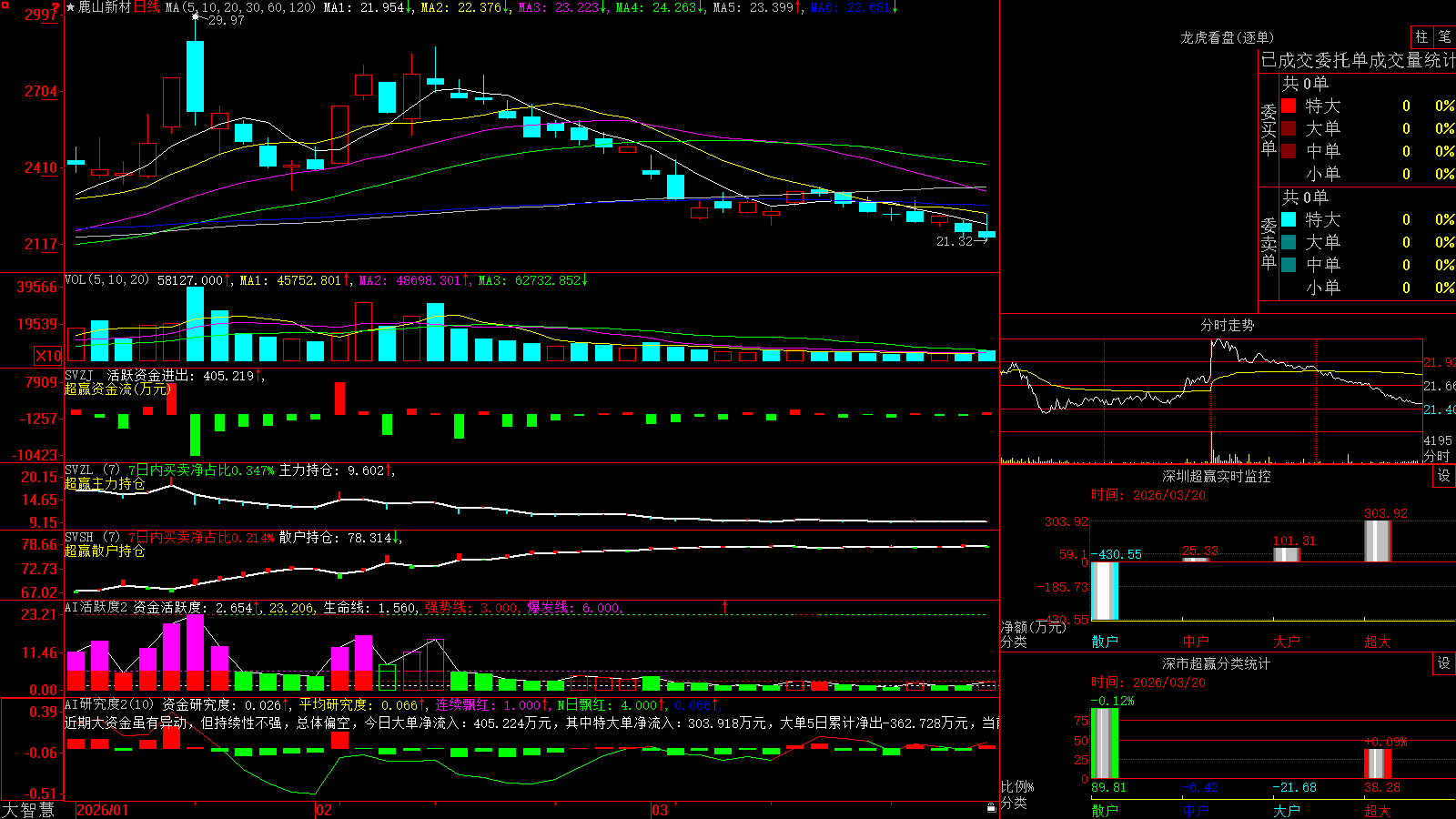The image size is (1456, 819).
Task: Select the AI研究度2(10) indicator label
Action: 109,705
